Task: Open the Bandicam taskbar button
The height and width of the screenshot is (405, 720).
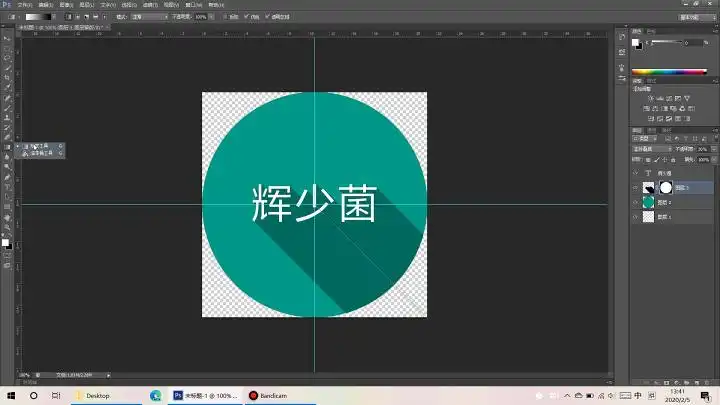Action: click(x=267, y=396)
